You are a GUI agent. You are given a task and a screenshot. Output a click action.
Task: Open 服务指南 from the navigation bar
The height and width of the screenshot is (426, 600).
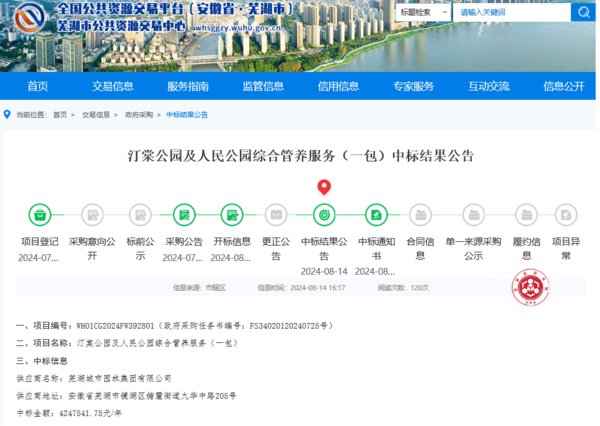coord(188,86)
